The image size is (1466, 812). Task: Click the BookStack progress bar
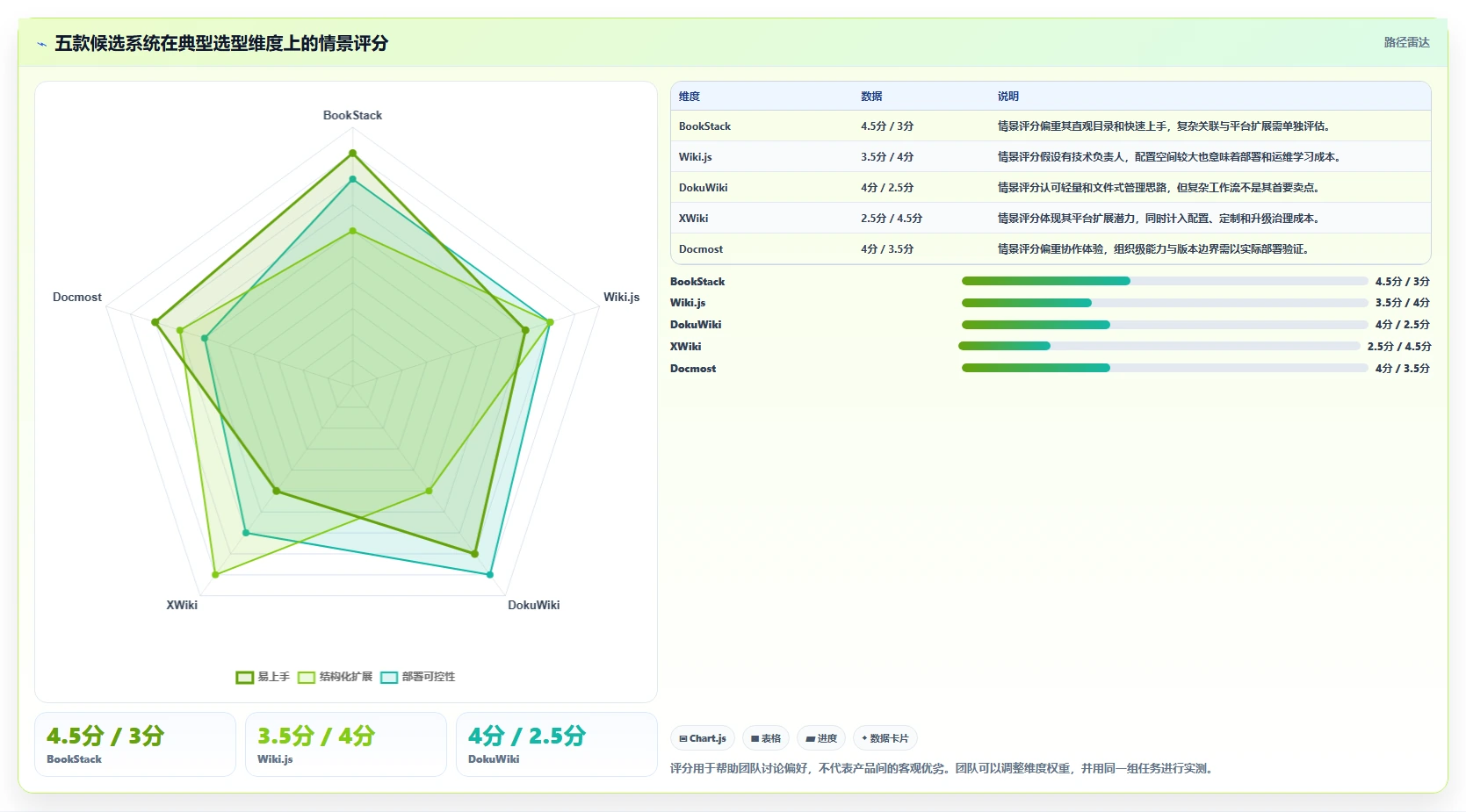[1165, 281]
